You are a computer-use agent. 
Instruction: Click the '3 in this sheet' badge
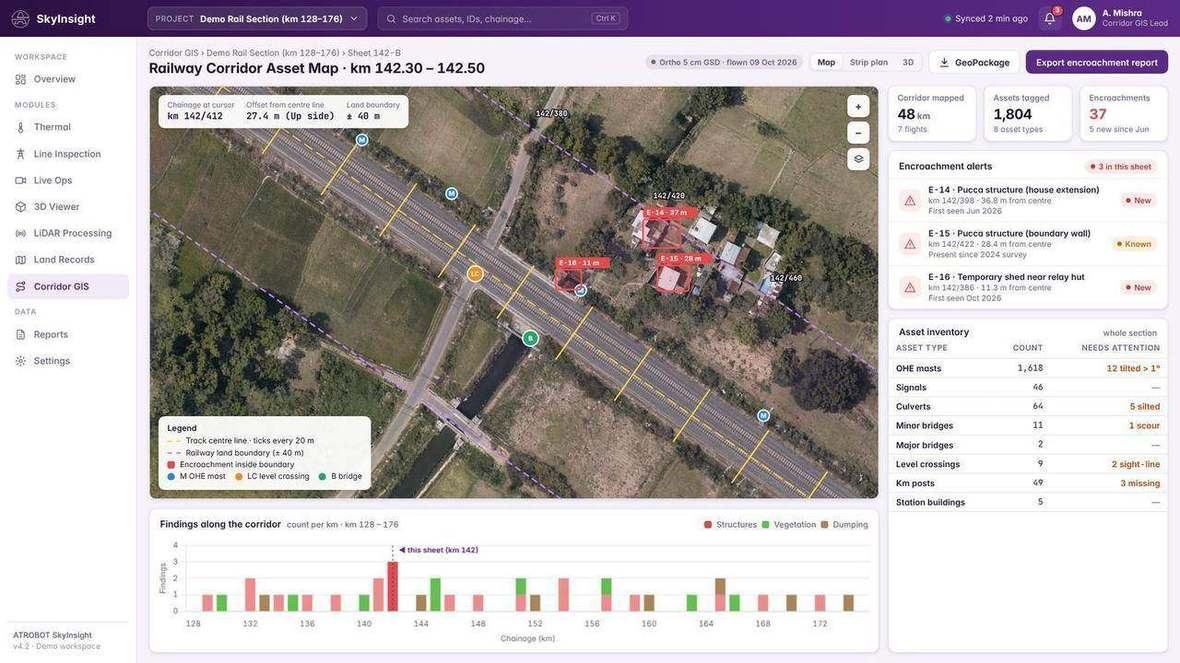click(1120, 166)
